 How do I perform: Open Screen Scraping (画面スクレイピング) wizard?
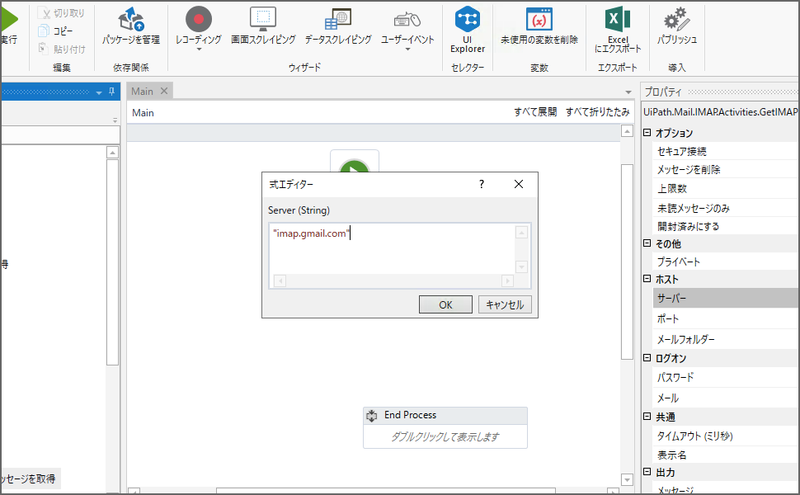[263, 26]
